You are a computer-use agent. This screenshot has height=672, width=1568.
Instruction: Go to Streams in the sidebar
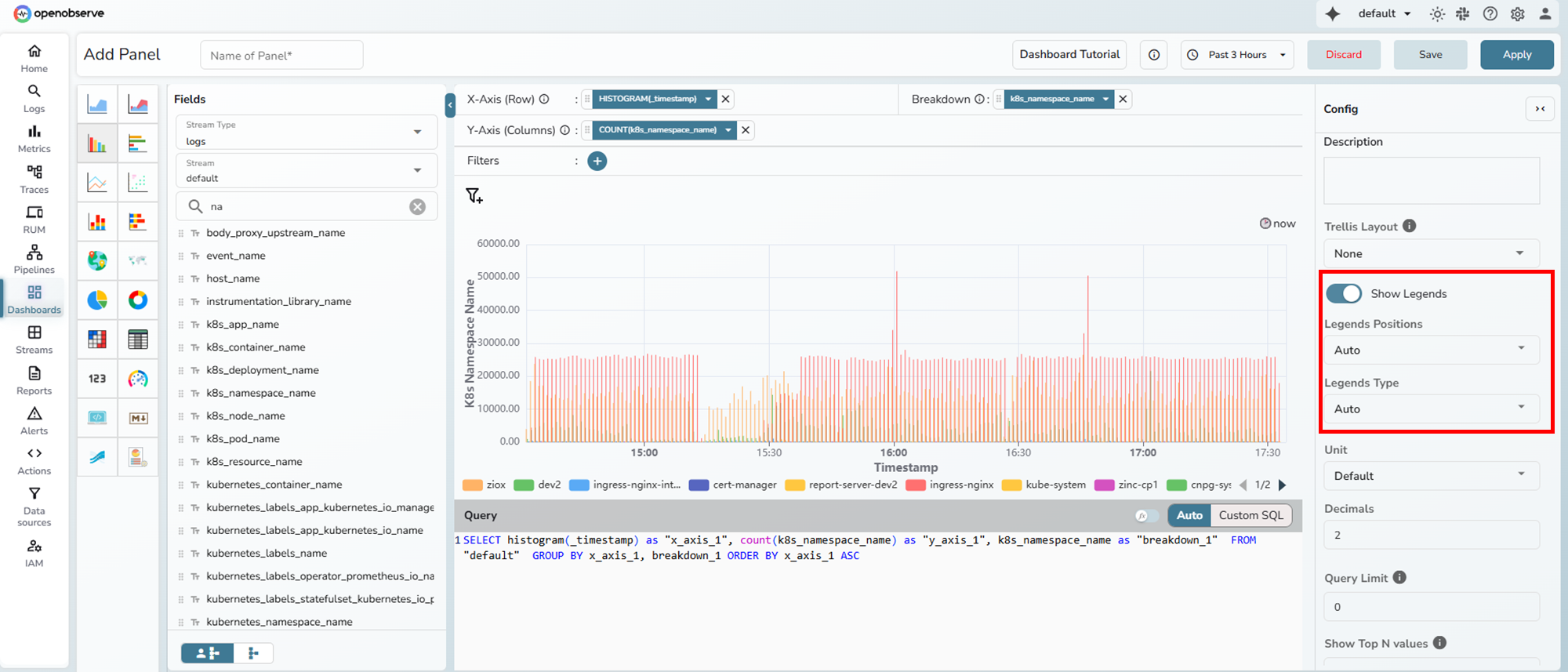(34, 340)
